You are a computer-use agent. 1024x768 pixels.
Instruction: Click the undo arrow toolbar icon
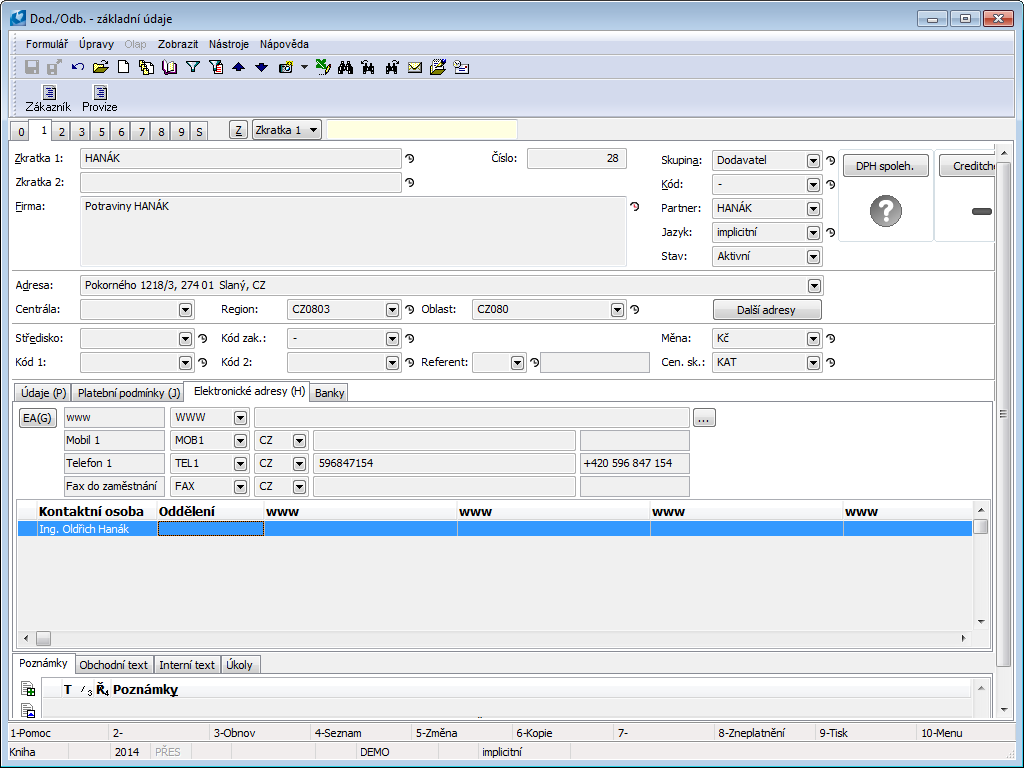click(x=78, y=68)
